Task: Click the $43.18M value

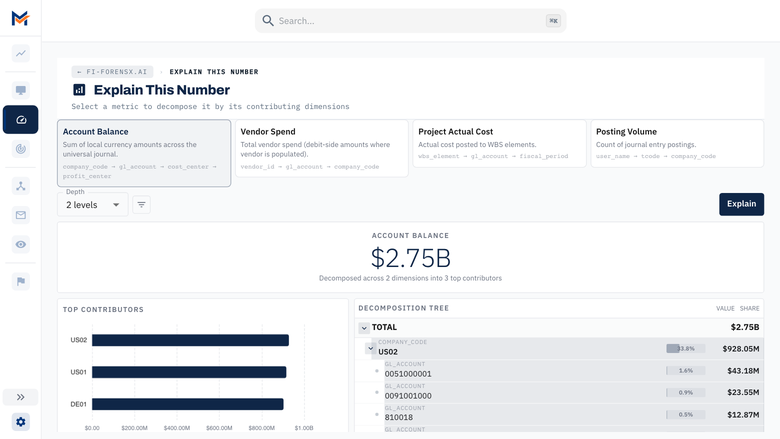Action: tap(743, 371)
